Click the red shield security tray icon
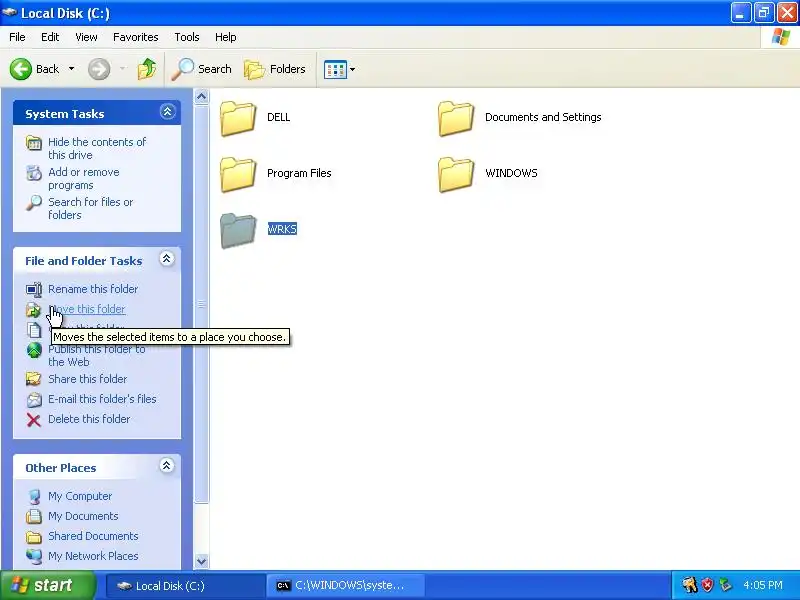This screenshot has width=800, height=600. click(708, 585)
